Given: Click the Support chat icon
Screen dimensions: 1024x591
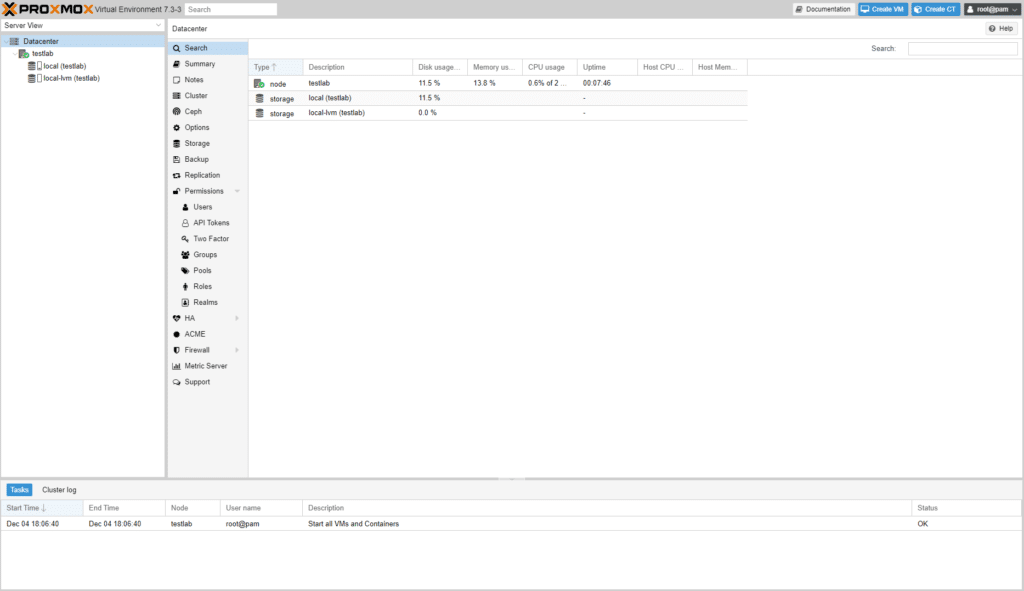Looking at the screenshot, I should [176, 382].
